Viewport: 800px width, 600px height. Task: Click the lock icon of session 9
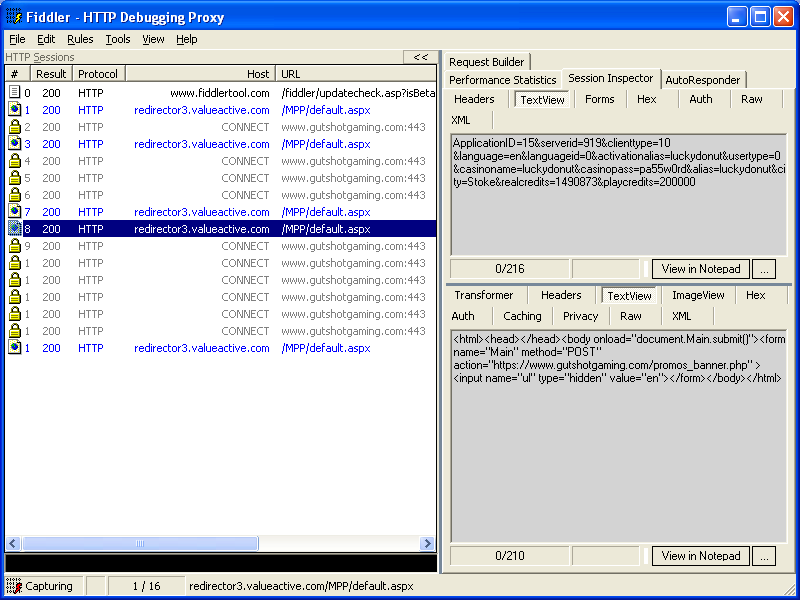coord(15,245)
